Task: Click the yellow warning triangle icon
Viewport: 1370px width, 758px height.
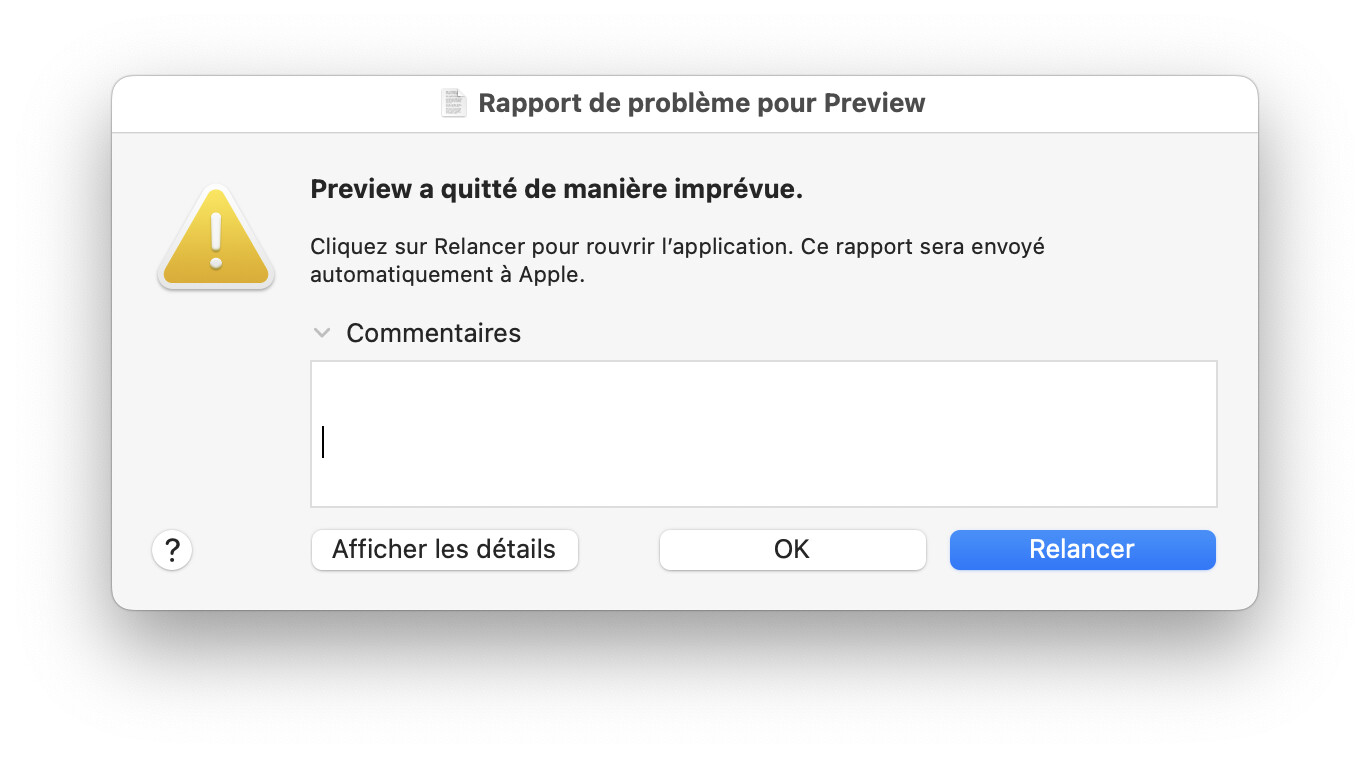Action: click(215, 240)
